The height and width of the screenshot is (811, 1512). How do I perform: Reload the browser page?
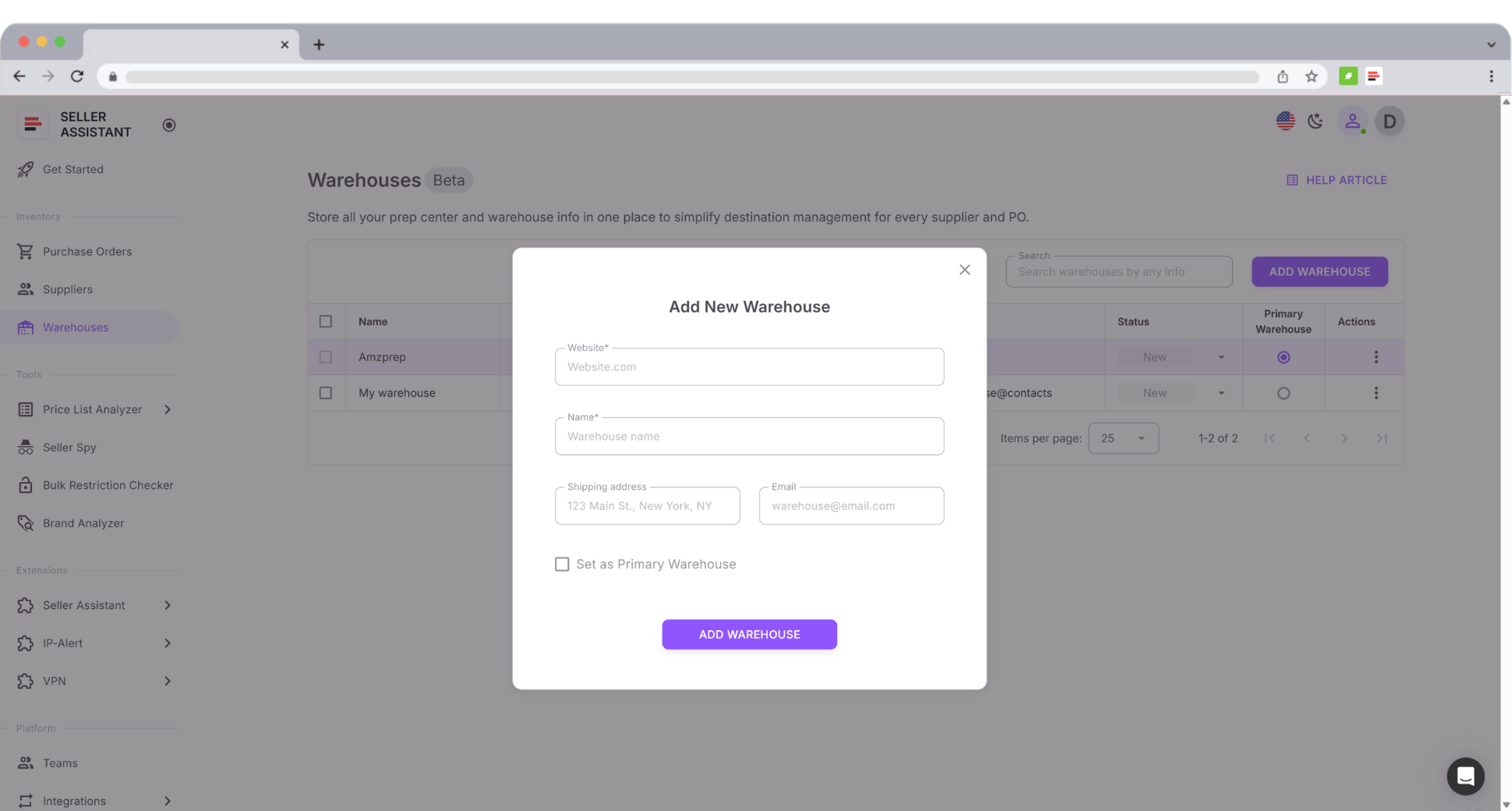tap(77, 76)
